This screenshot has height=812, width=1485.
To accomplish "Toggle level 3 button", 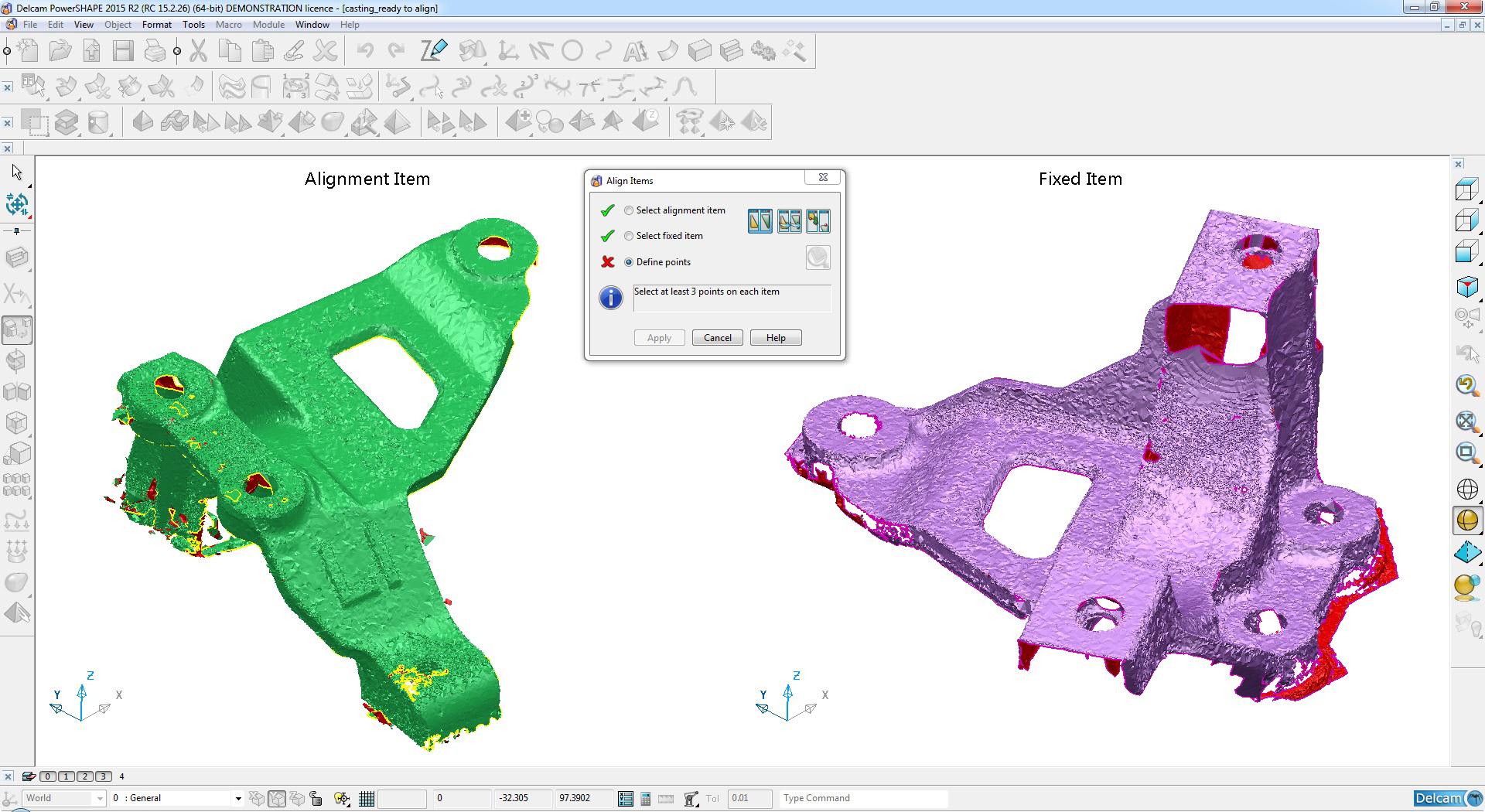I will coord(103,776).
